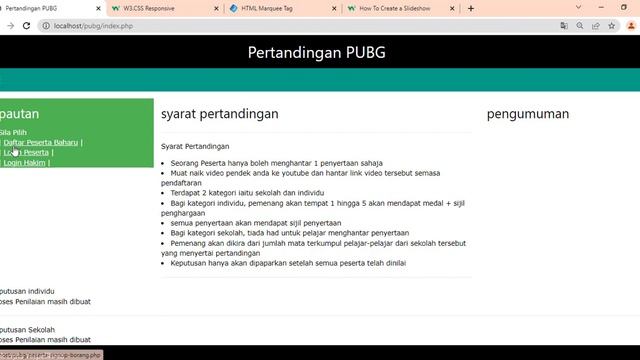Image resolution: width=640 pixels, height=360 pixels.
Task: Open the translate page icon
Action: 564,26
